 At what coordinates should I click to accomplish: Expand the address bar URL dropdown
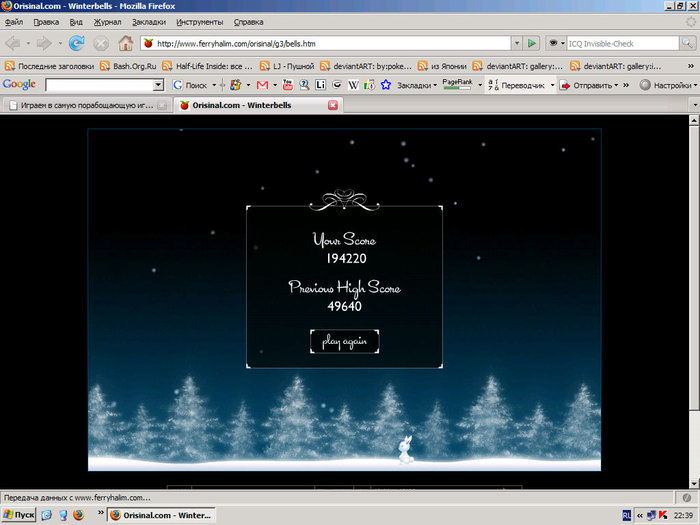[517, 43]
